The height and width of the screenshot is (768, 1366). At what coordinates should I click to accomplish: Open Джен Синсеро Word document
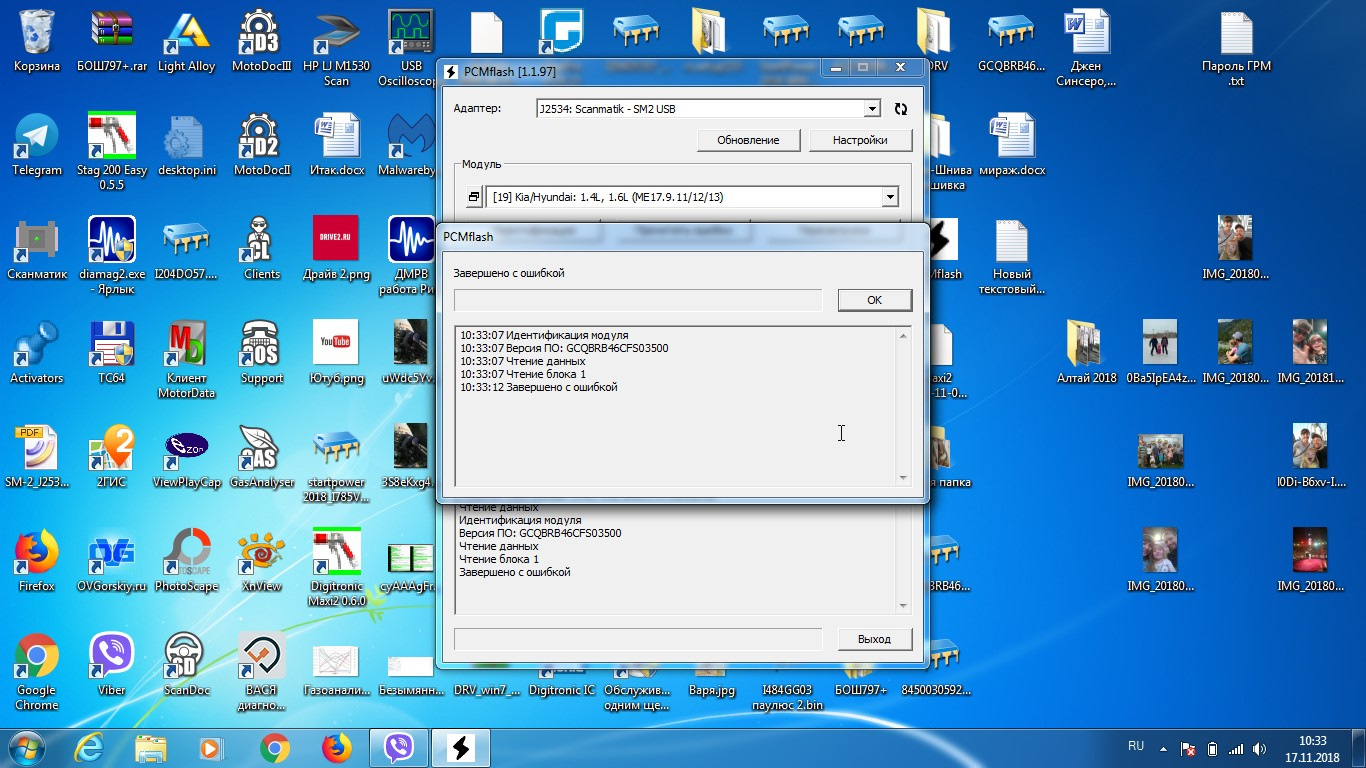click(1086, 48)
